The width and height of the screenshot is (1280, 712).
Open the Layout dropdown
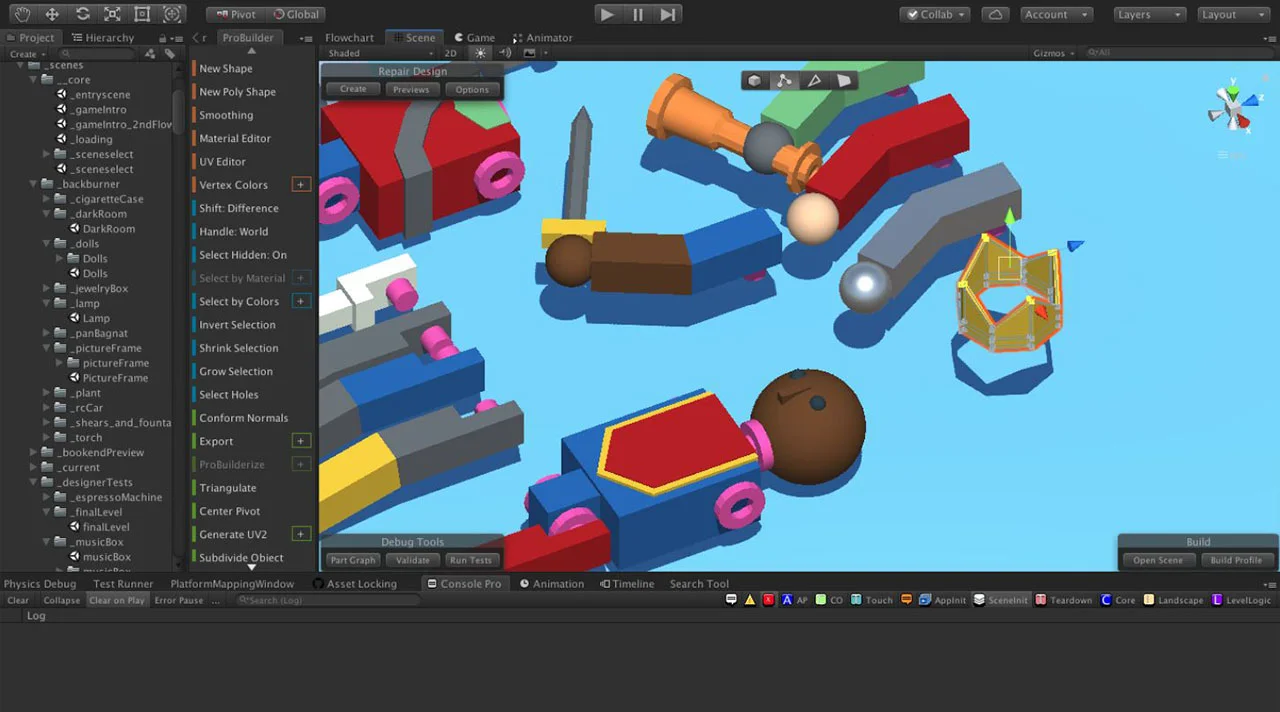tap(1232, 14)
